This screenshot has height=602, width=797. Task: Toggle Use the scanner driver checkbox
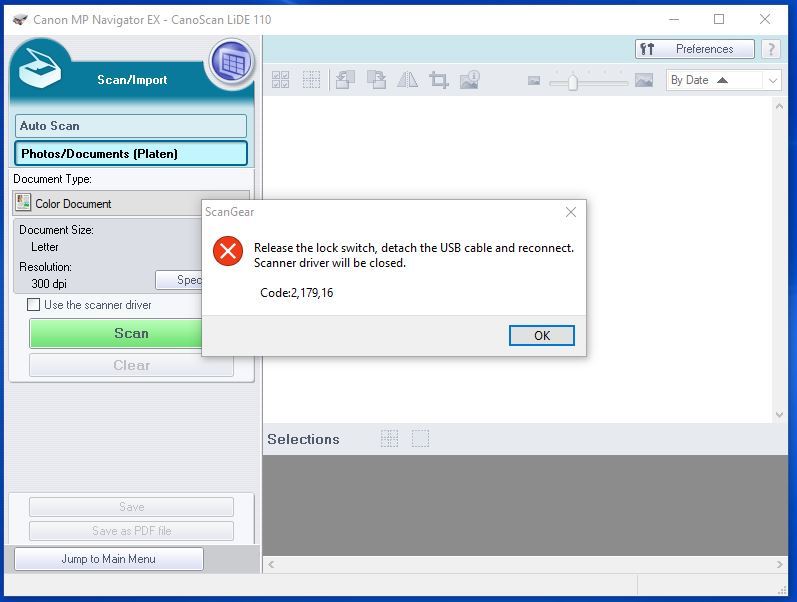click(33, 305)
